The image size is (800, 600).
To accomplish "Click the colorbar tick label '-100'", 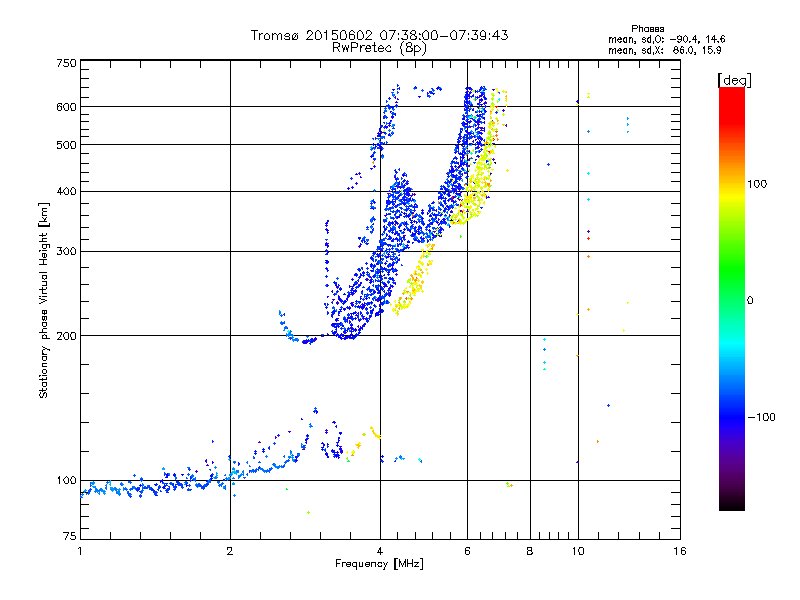I will (761, 417).
